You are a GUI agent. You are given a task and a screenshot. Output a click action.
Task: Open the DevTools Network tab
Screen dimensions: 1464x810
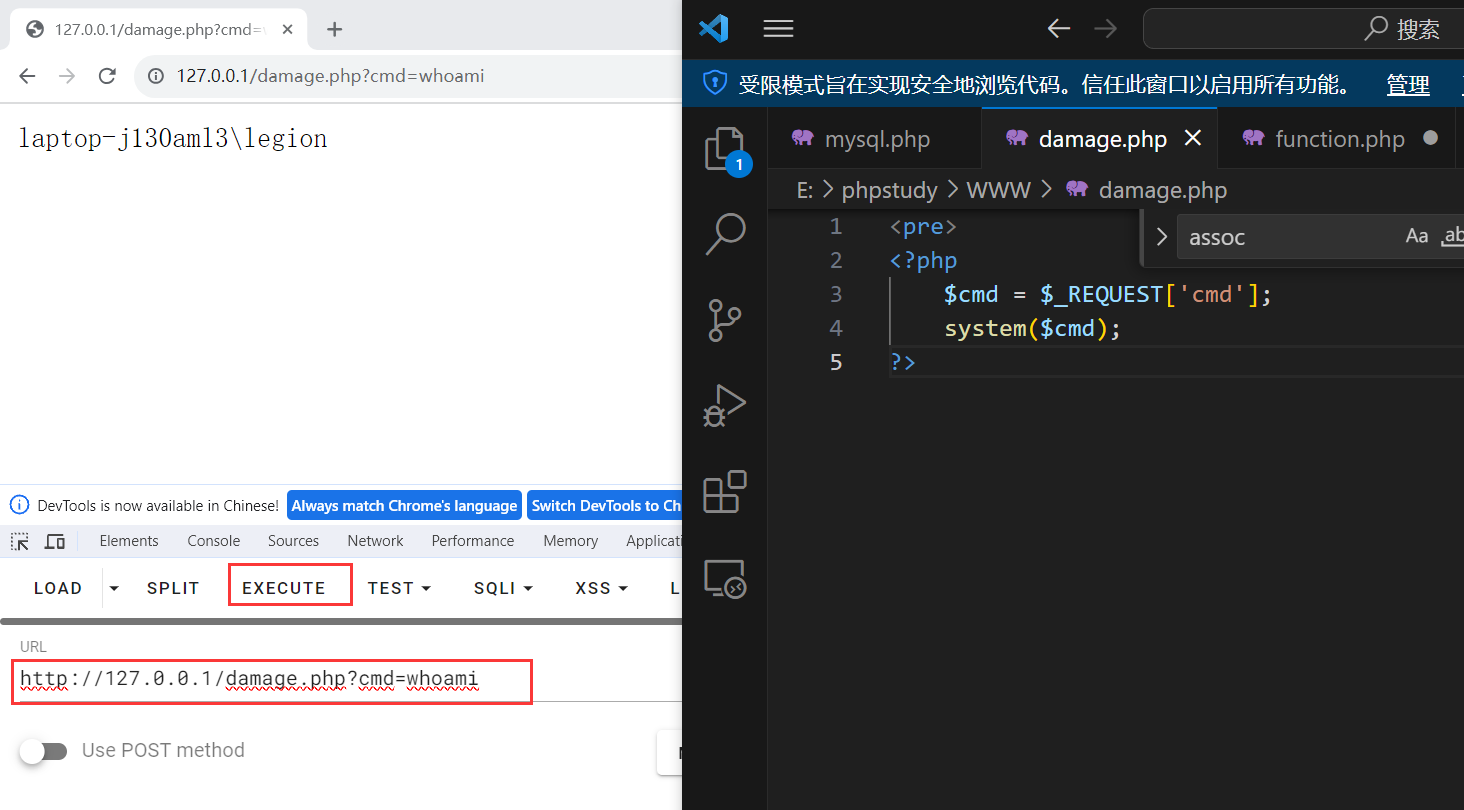tap(375, 541)
